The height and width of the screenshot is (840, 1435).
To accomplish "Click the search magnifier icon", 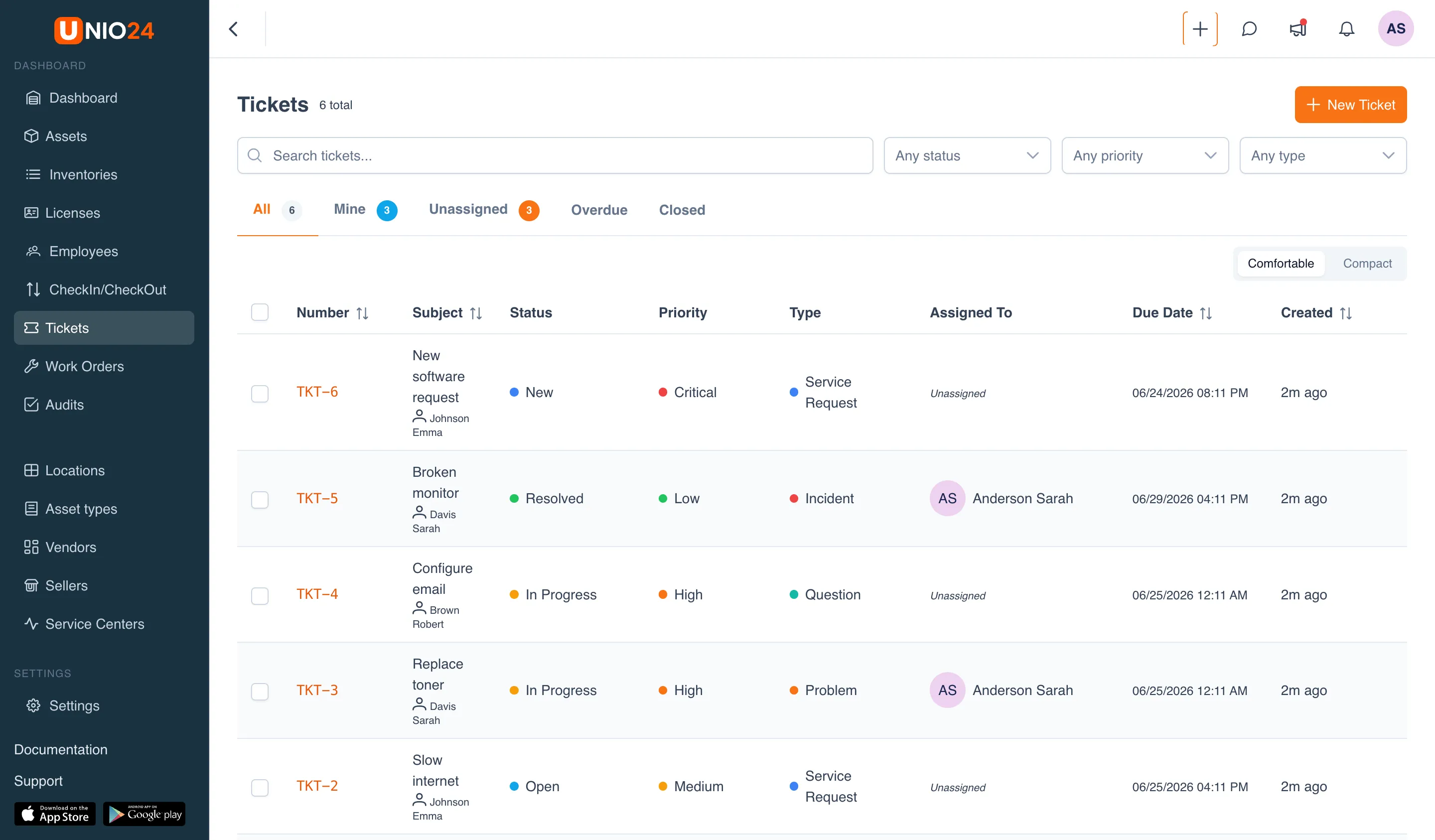I will 255,155.
